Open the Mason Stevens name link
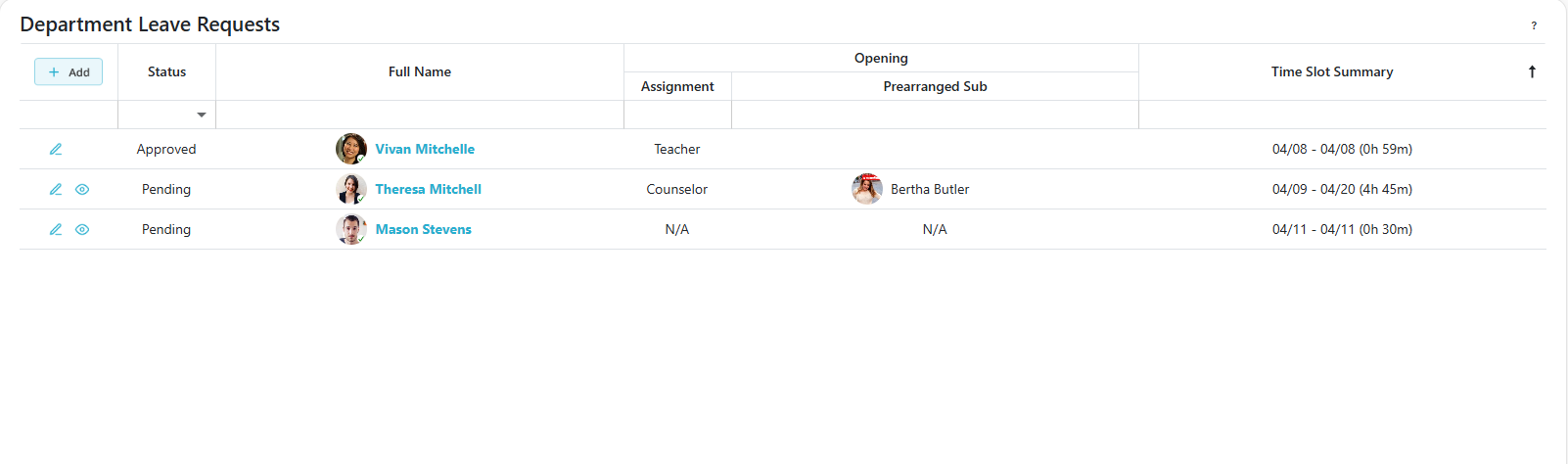 424,229
